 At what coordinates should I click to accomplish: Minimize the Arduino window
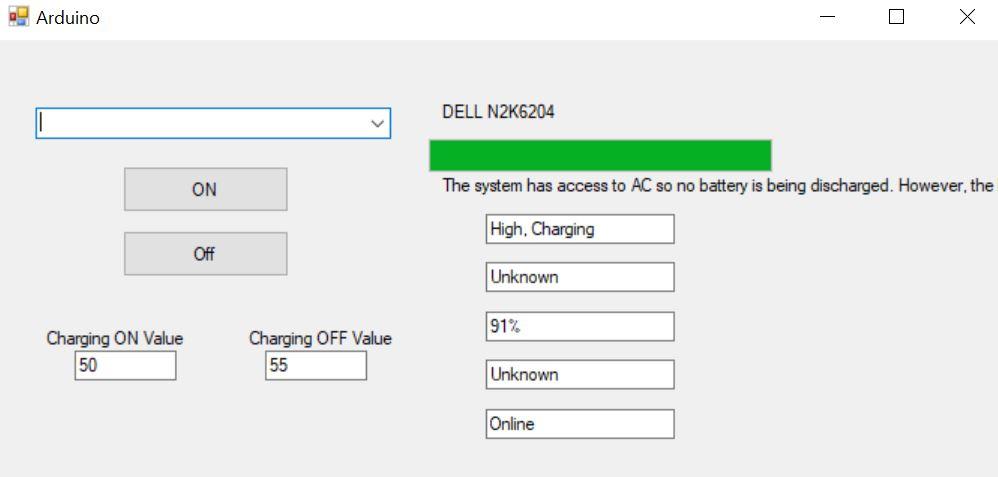827,17
